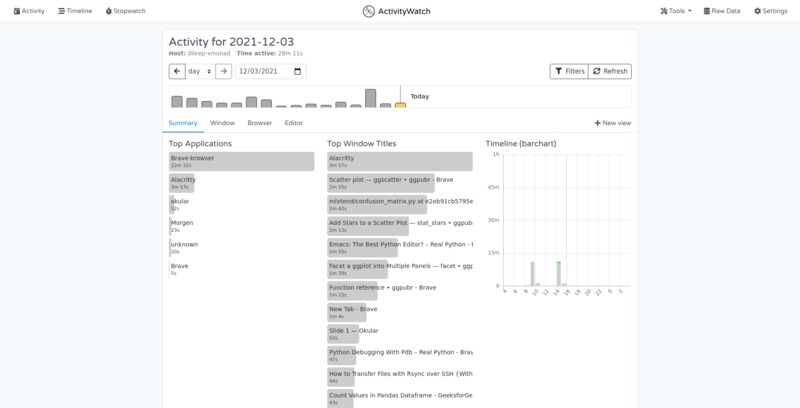Select Slide 1 — Okular title
This screenshot has height=408, width=800.
click(x=354, y=334)
